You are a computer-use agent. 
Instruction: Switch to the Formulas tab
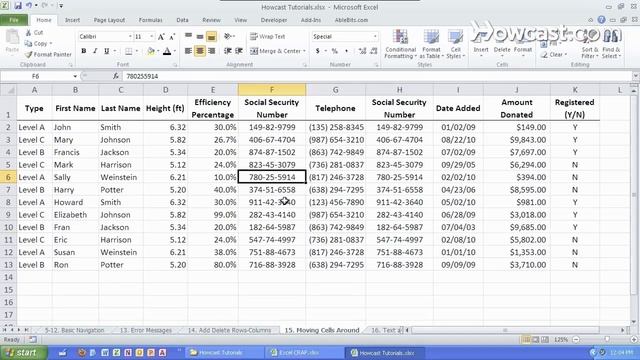(150, 20)
